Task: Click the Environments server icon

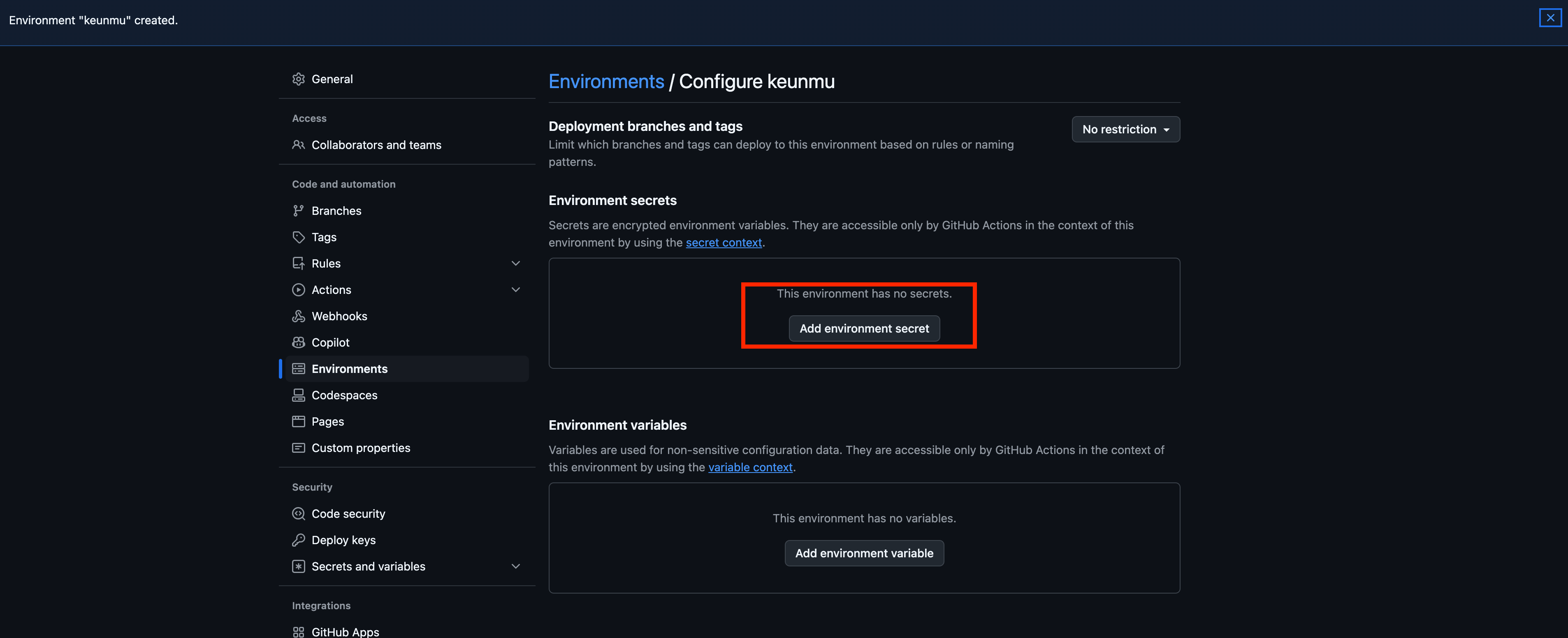Action: tap(298, 369)
